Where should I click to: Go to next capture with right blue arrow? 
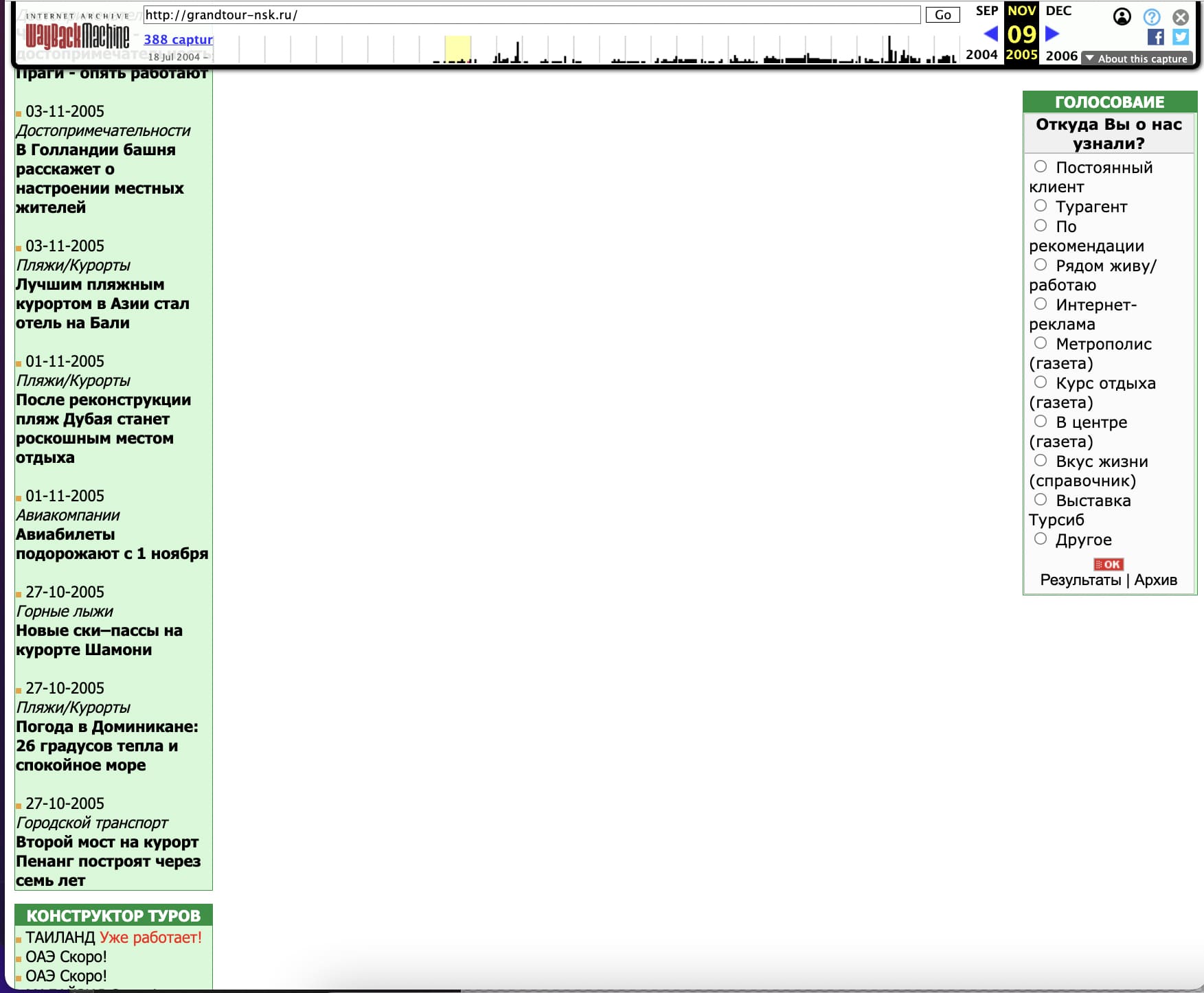click(x=1052, y=34)
